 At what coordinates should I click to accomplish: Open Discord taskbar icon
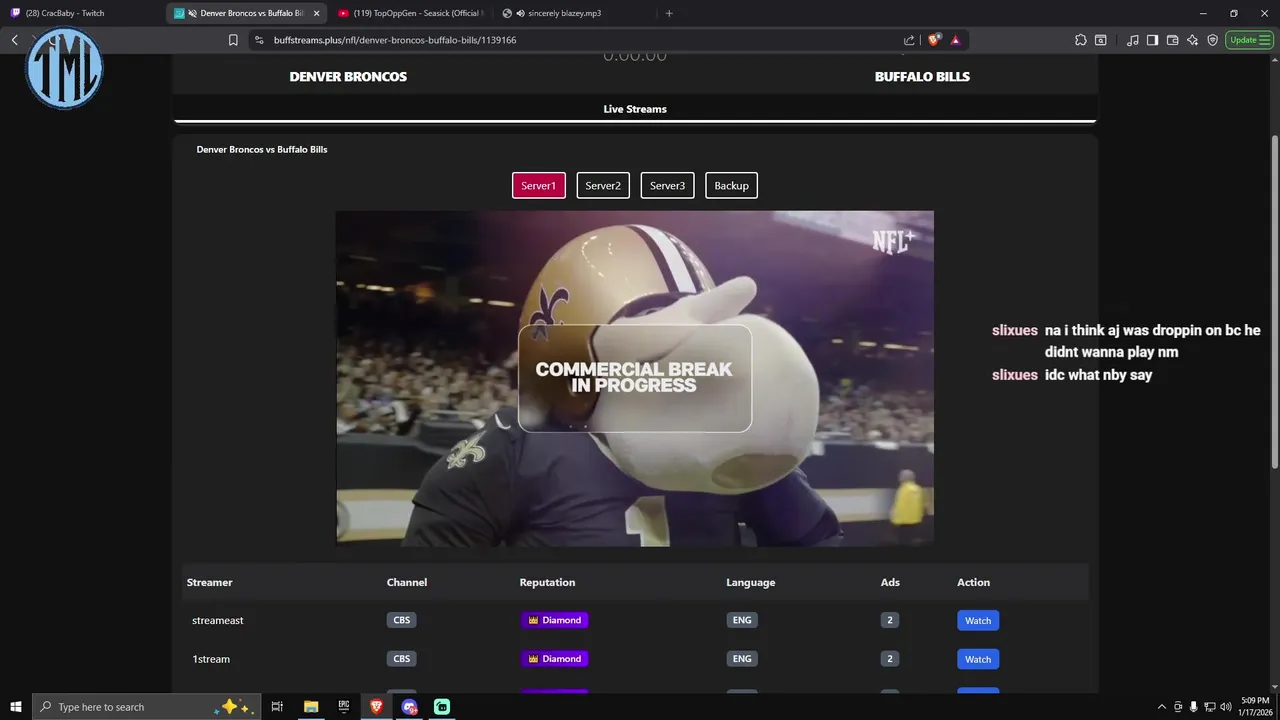409,707
